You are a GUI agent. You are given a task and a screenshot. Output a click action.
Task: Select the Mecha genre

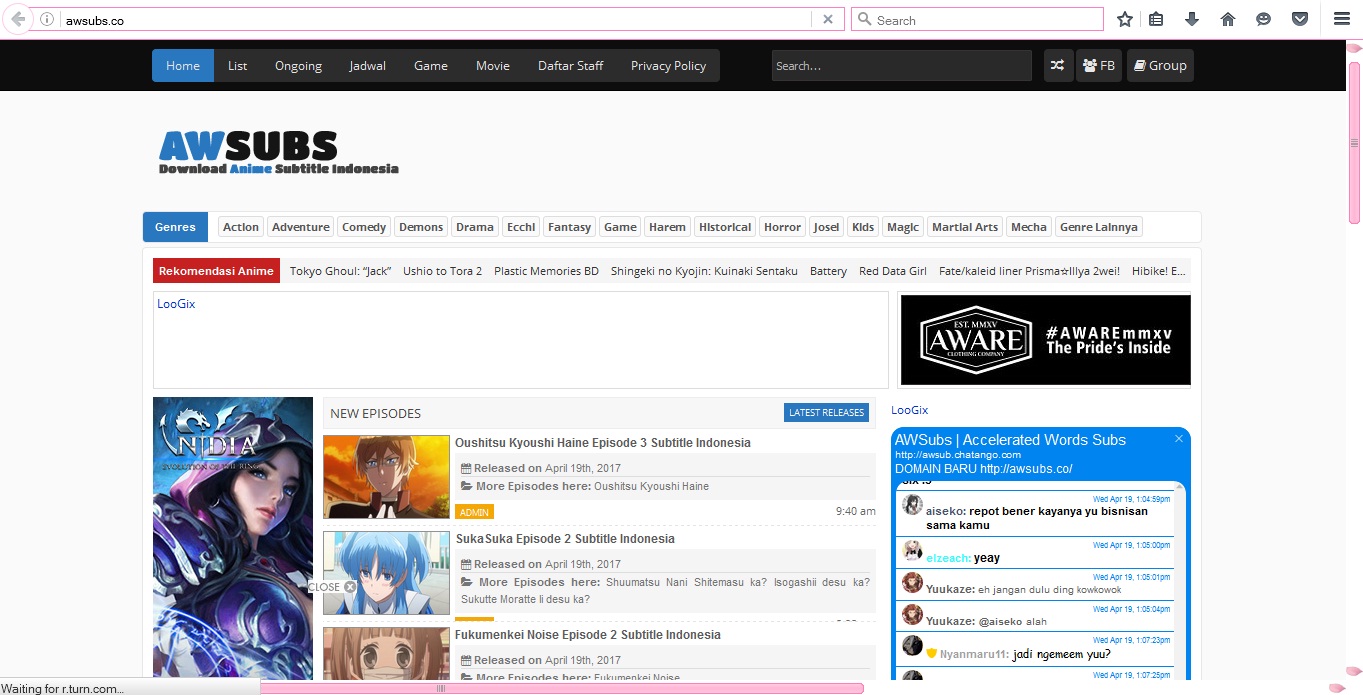[1029, 227]
